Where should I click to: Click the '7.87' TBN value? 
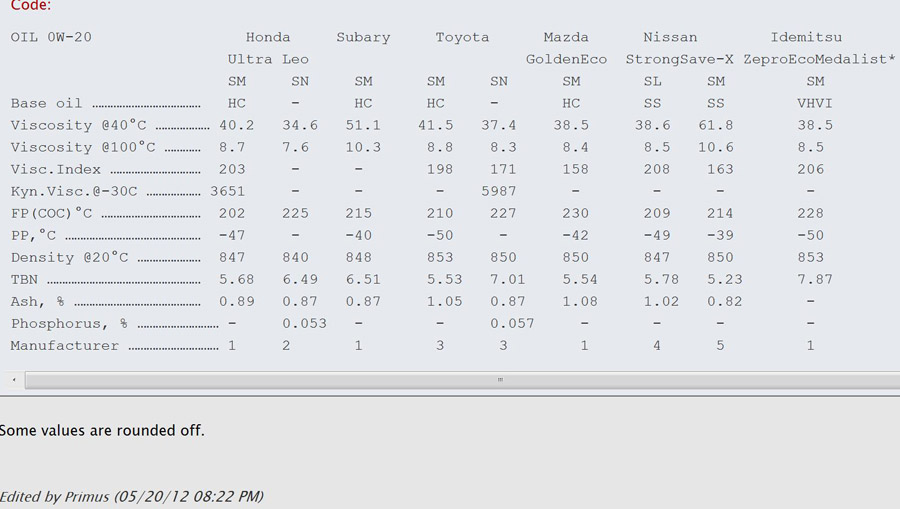coord(814,279)
